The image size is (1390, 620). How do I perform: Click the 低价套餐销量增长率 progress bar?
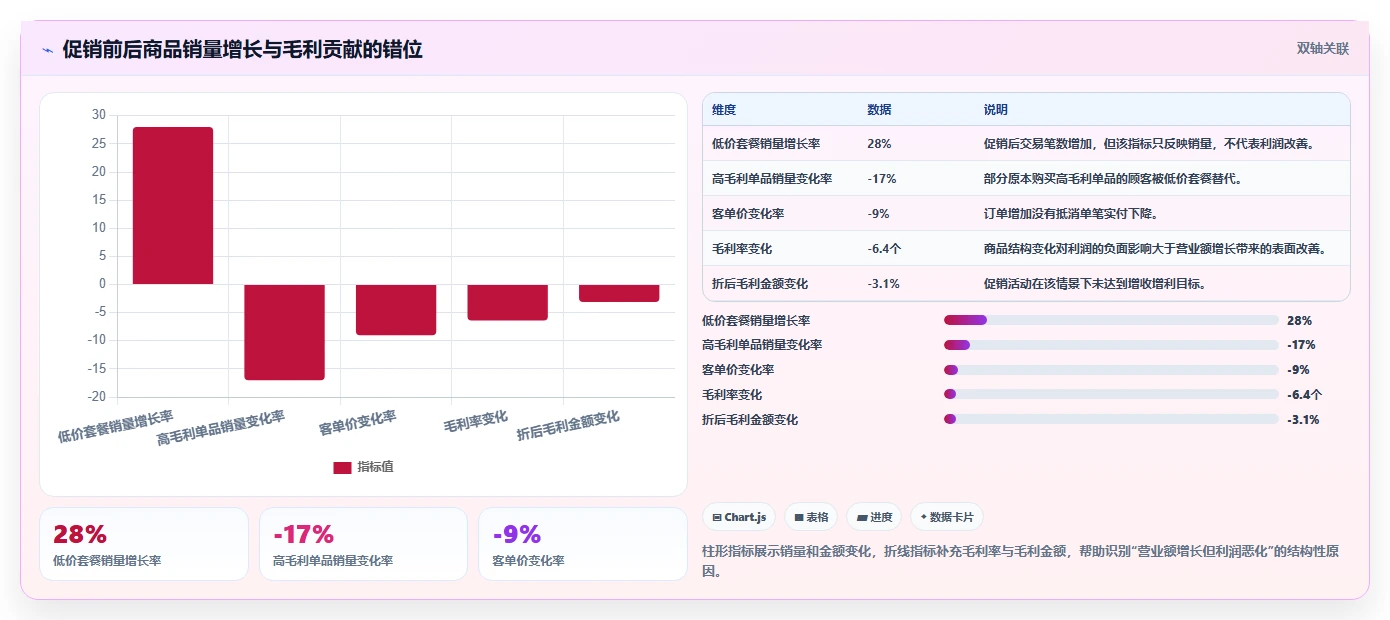[1111, 320]
